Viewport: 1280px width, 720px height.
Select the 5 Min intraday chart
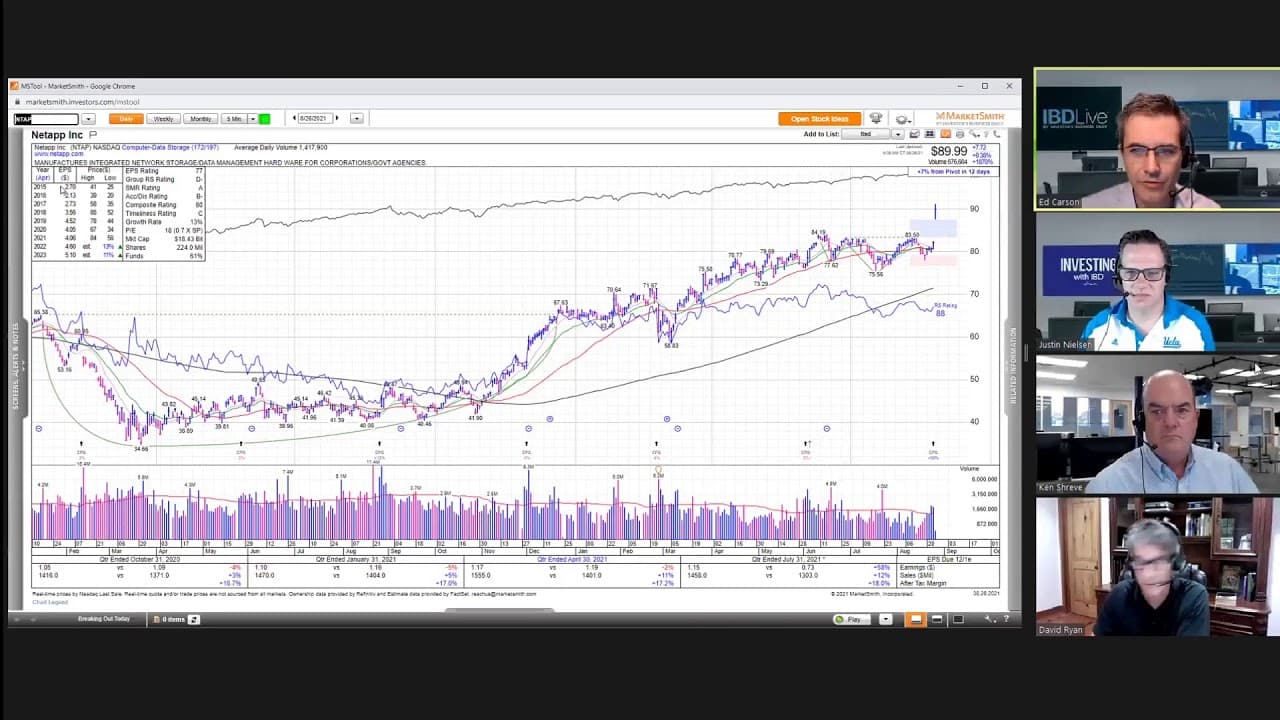(234, 119)
